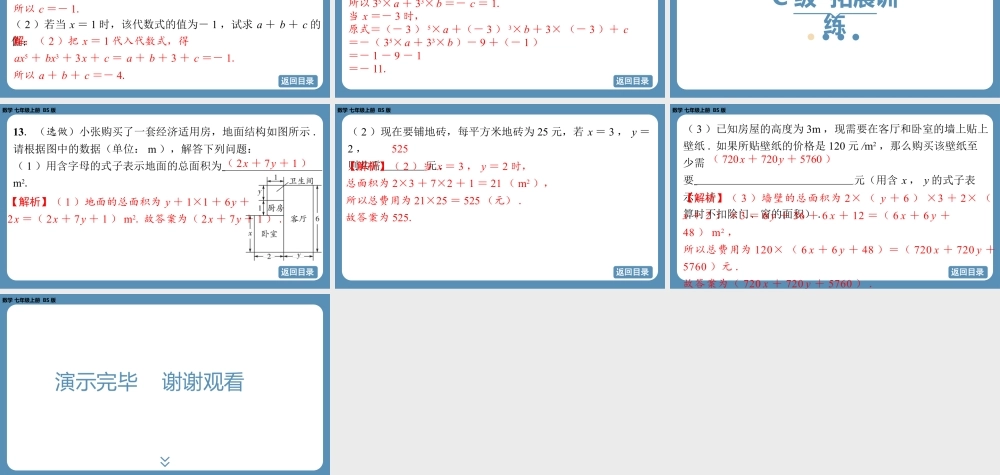Click 返回目录 on the question 13 floor plan slide

[297, 272]
